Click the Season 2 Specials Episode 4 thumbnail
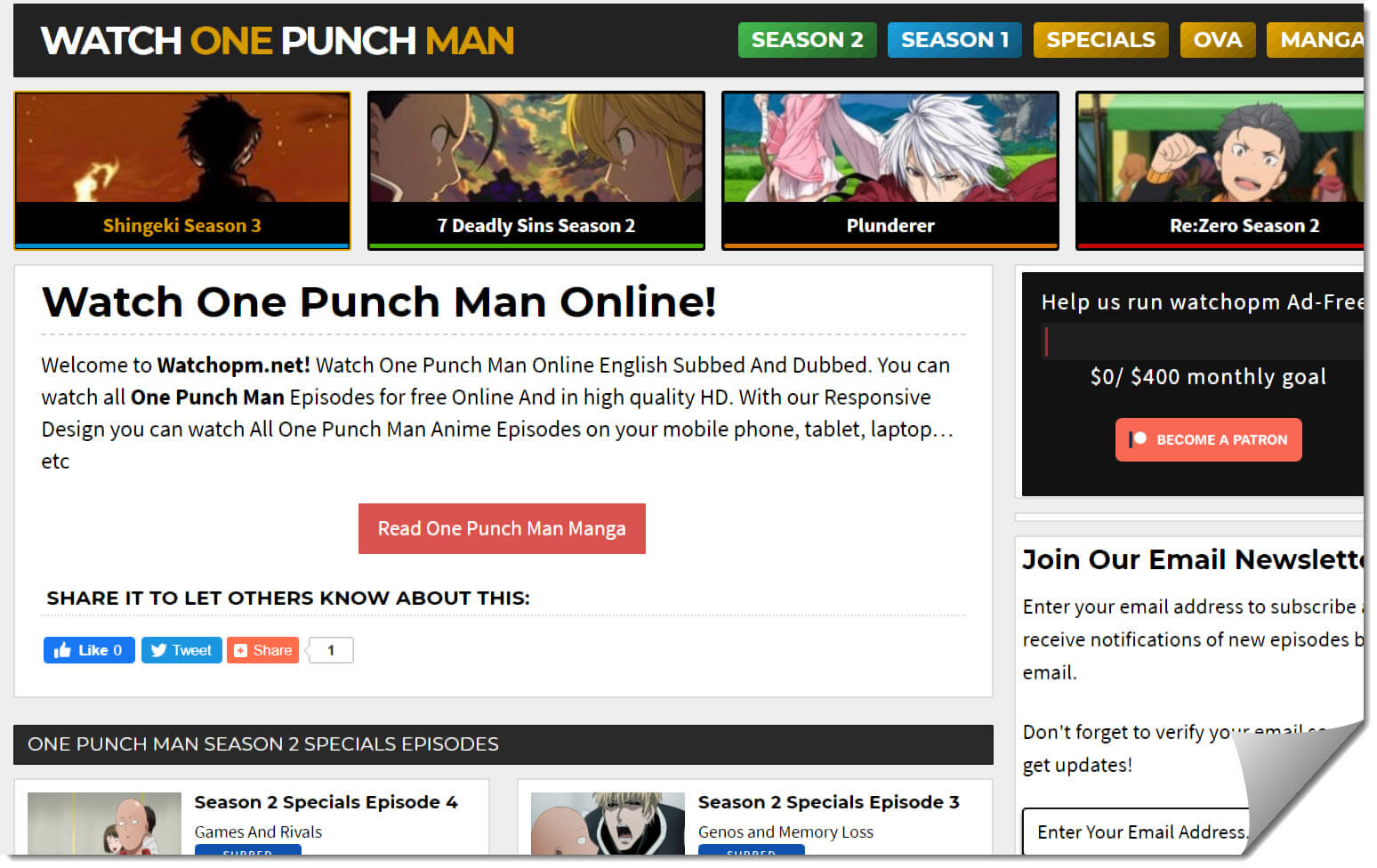 click(x=104, y=824)
